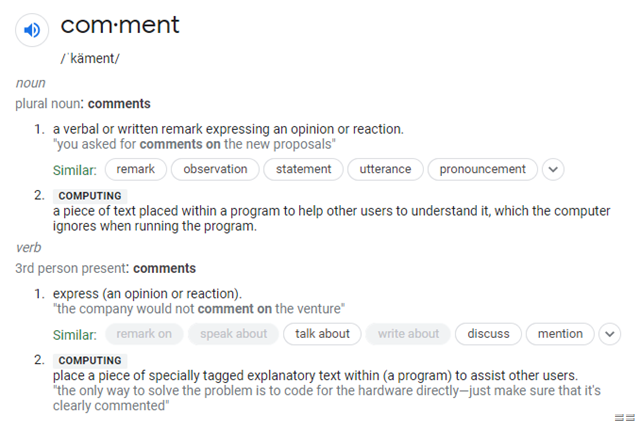Select the 'remark' synonym chip
640x430 pixels.
pos(136,169)
